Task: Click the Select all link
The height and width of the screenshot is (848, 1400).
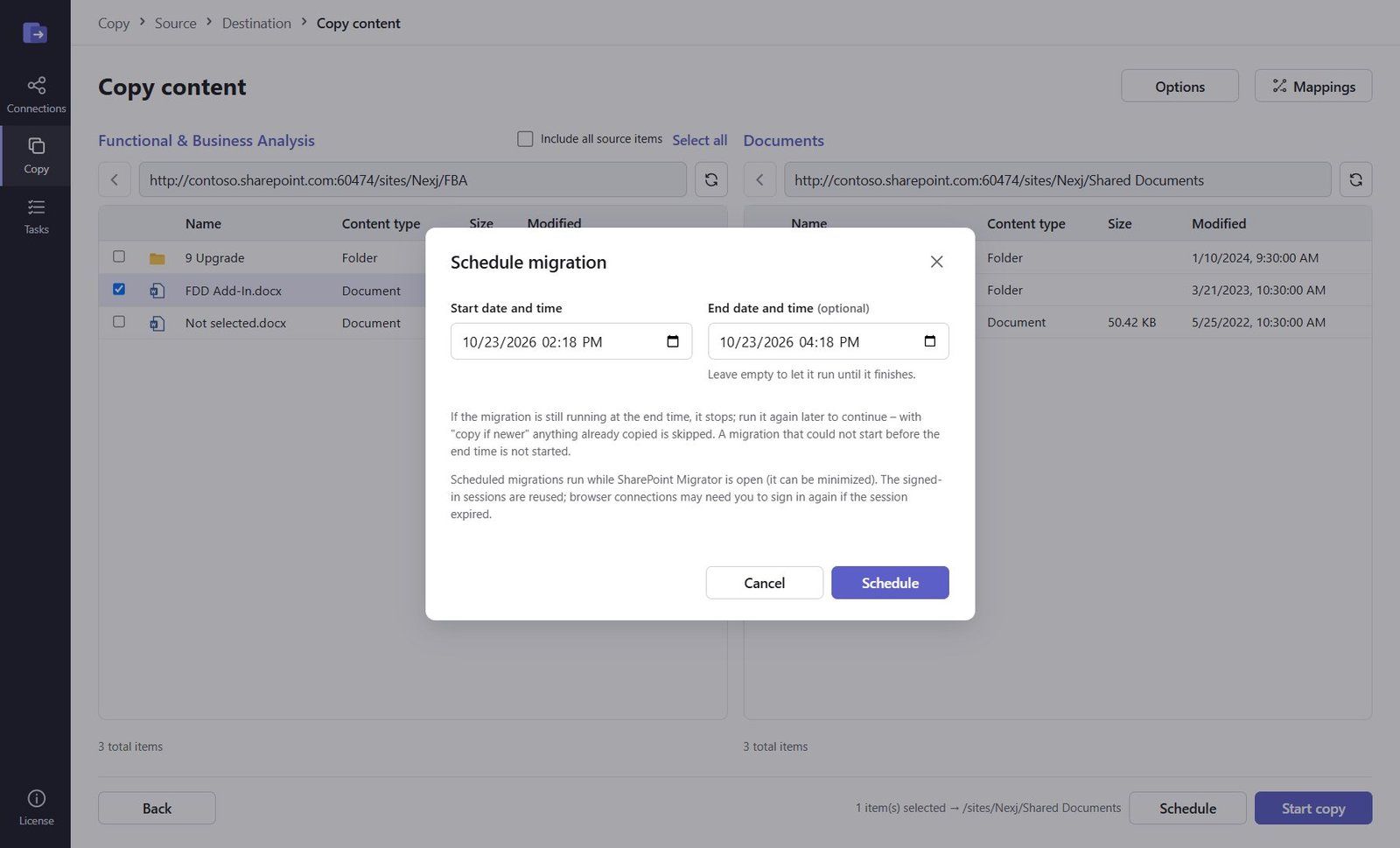Action: [700, 140]
